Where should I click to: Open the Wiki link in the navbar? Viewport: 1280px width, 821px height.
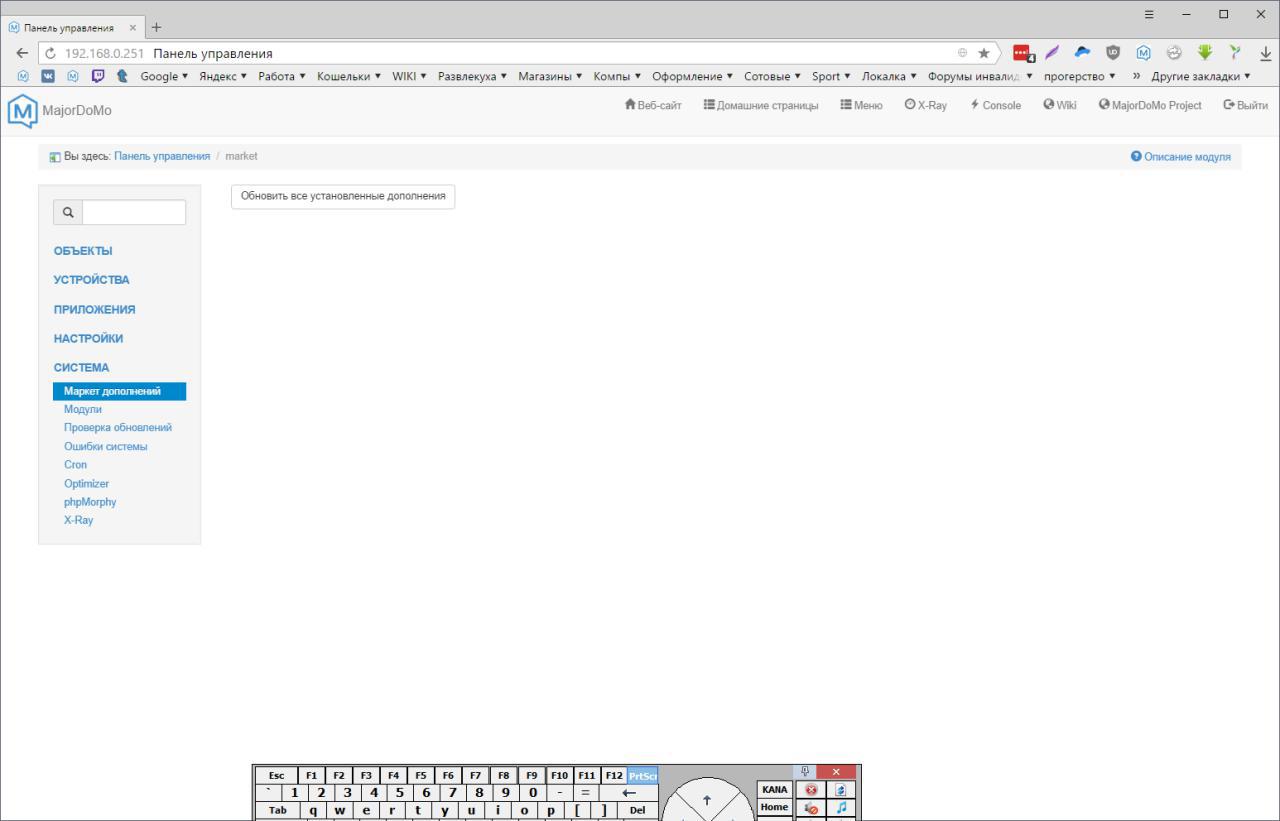pyautogui.click(x=1060, y=105)
